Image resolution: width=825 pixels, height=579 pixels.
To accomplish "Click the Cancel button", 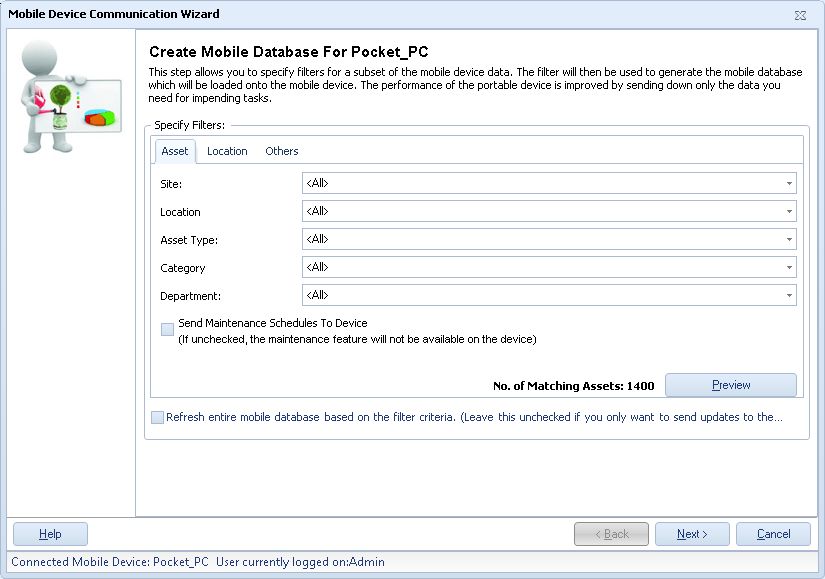I will coord(773,534).
